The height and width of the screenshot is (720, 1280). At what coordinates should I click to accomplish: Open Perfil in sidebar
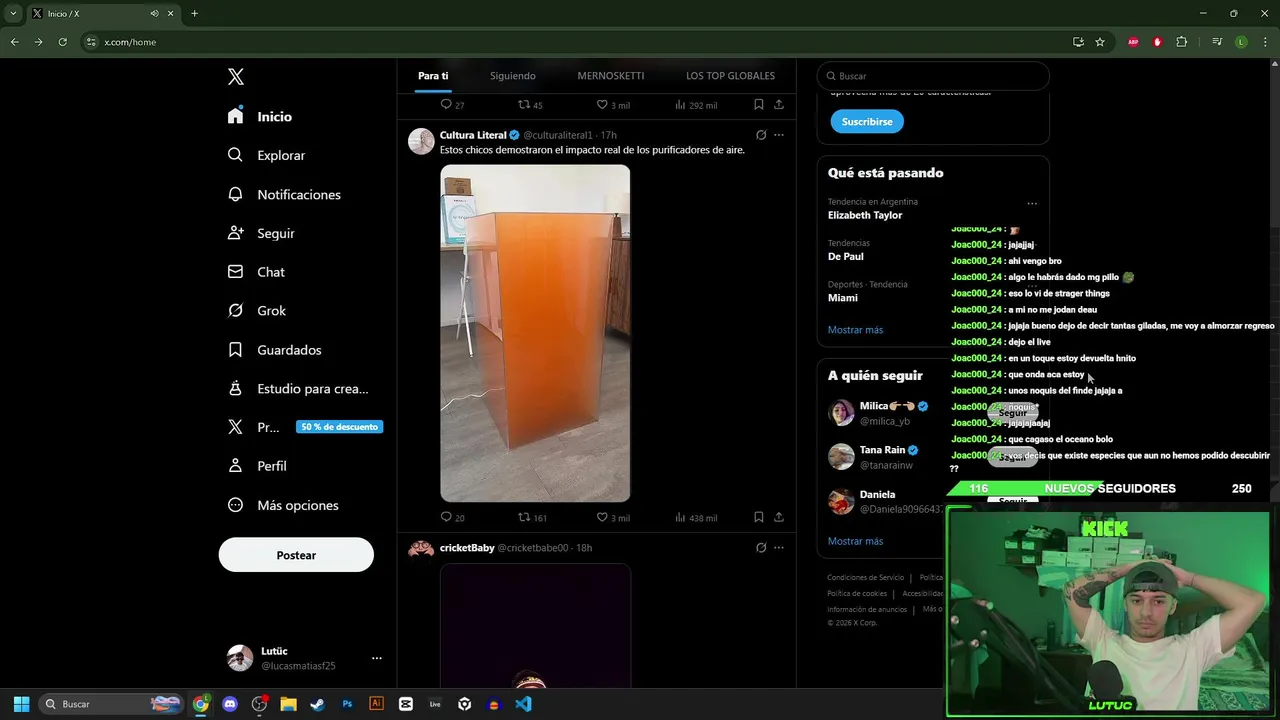257,466
